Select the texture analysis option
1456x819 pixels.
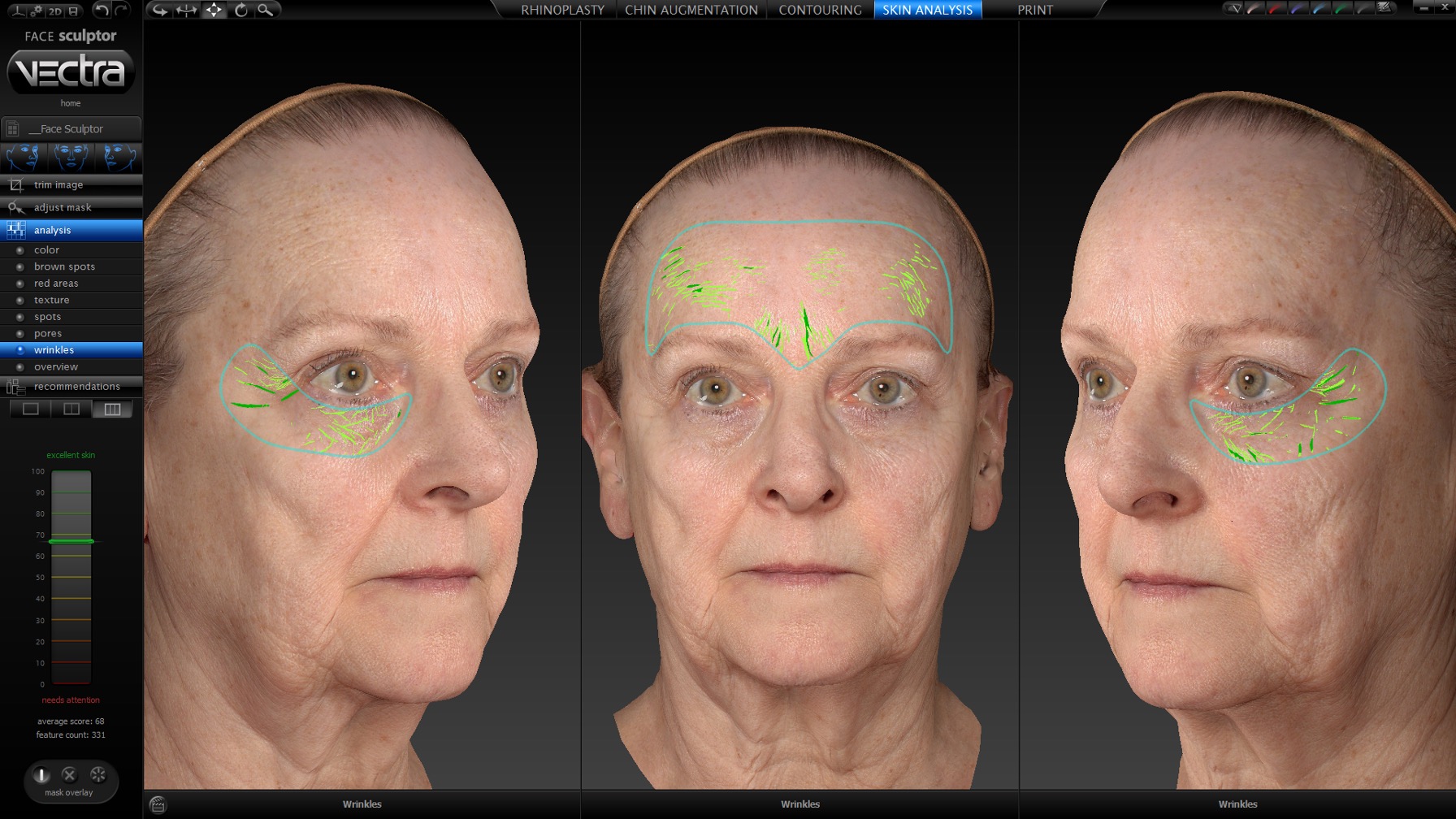[51, 300]
